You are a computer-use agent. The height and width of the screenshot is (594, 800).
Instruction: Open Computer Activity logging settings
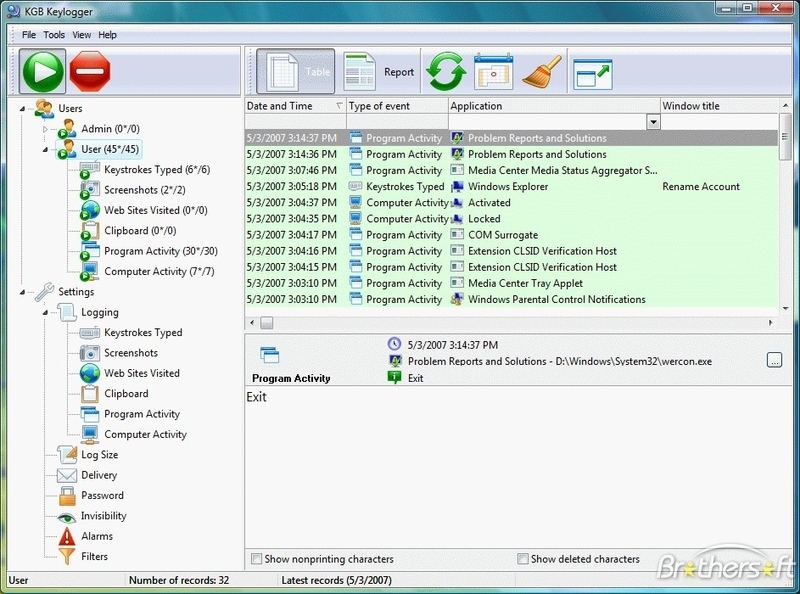(145, 435)
